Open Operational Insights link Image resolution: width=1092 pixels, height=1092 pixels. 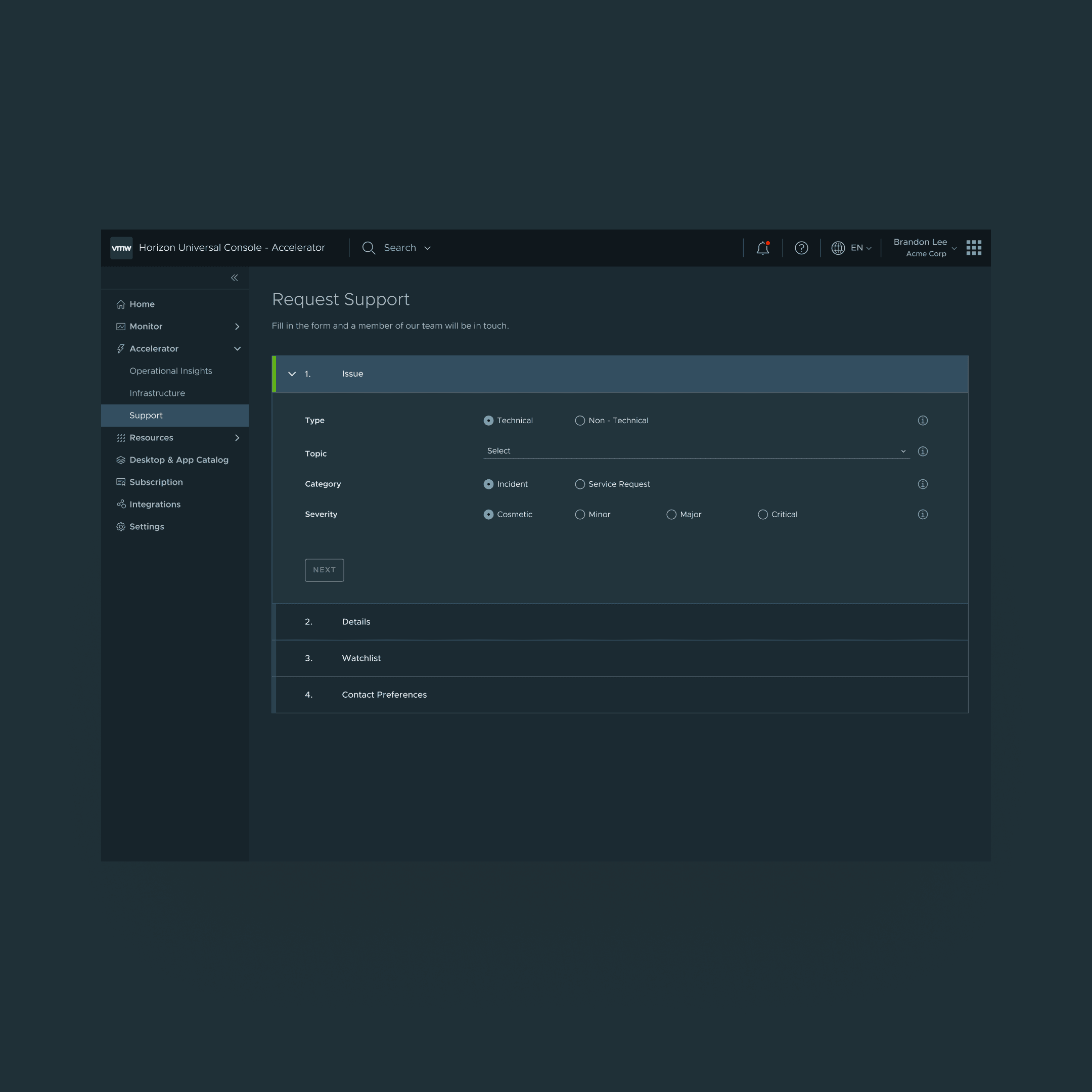(170, 371)
